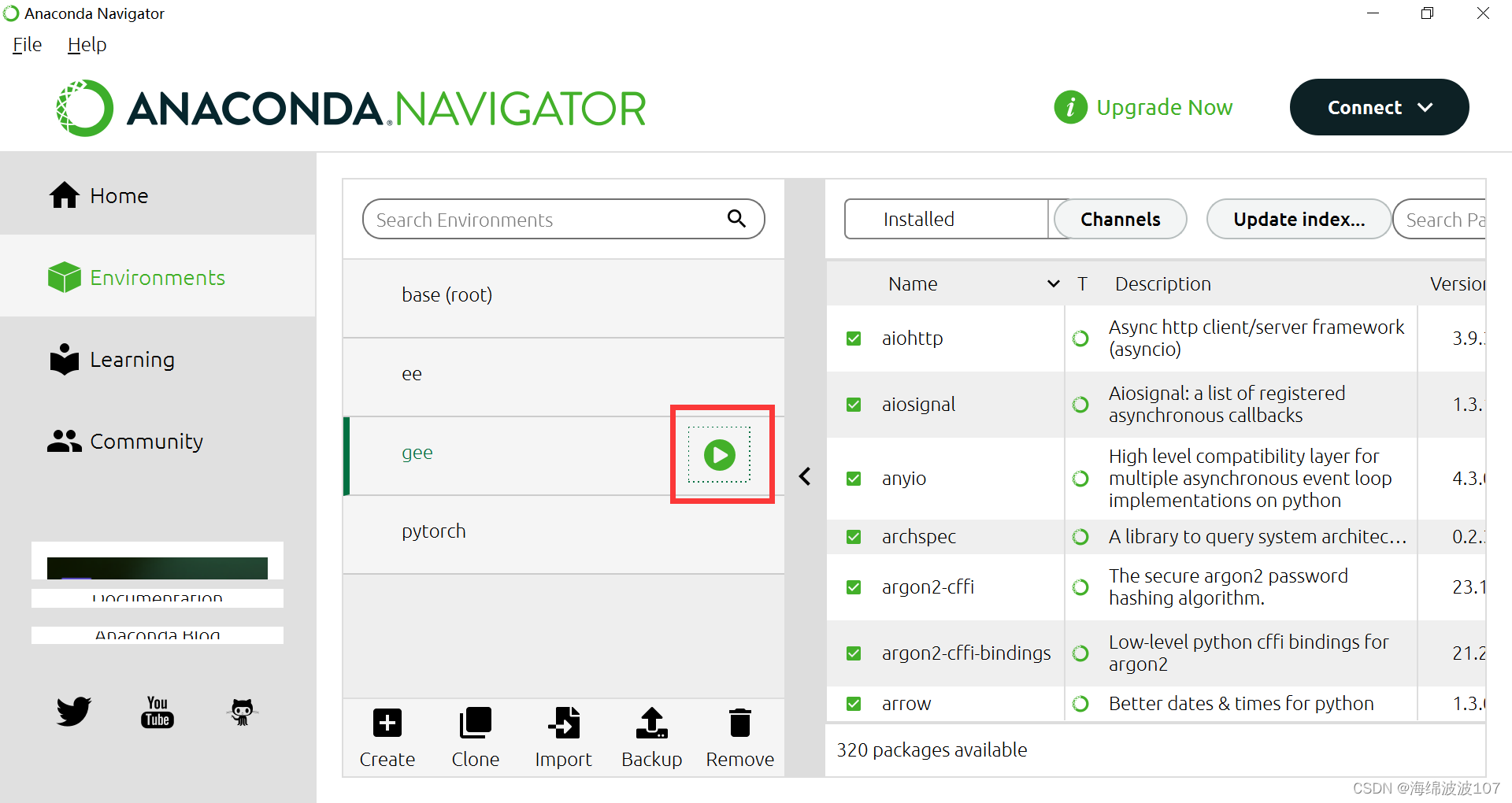Backup environments
The height and width of the screenshot is (803, 1512).
[651, 738]
